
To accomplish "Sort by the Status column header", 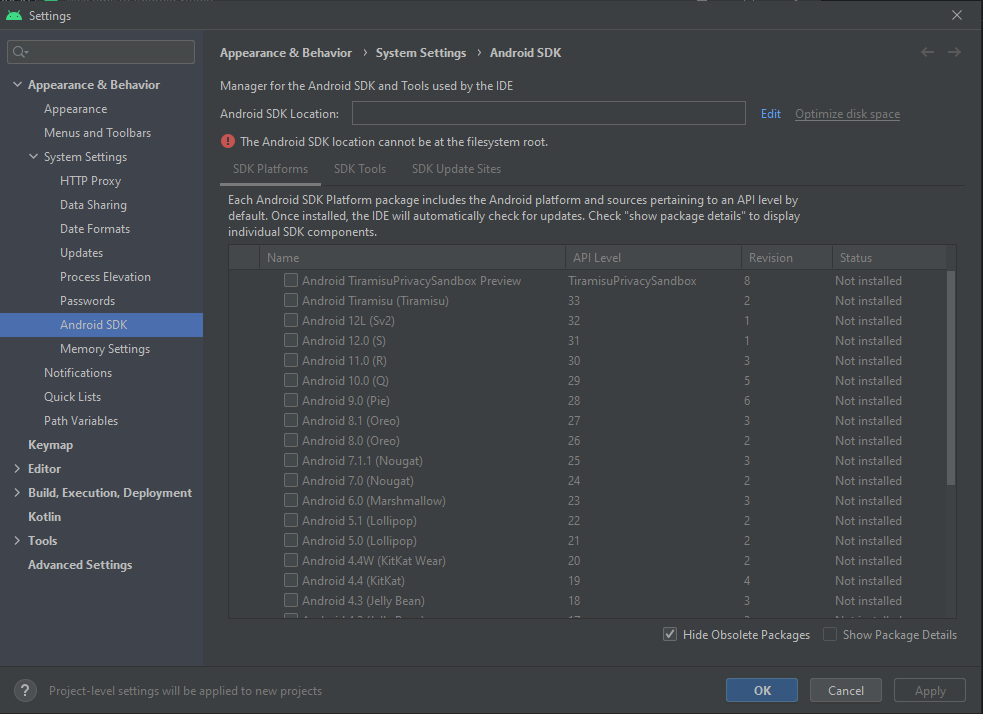I will [888, 258].
